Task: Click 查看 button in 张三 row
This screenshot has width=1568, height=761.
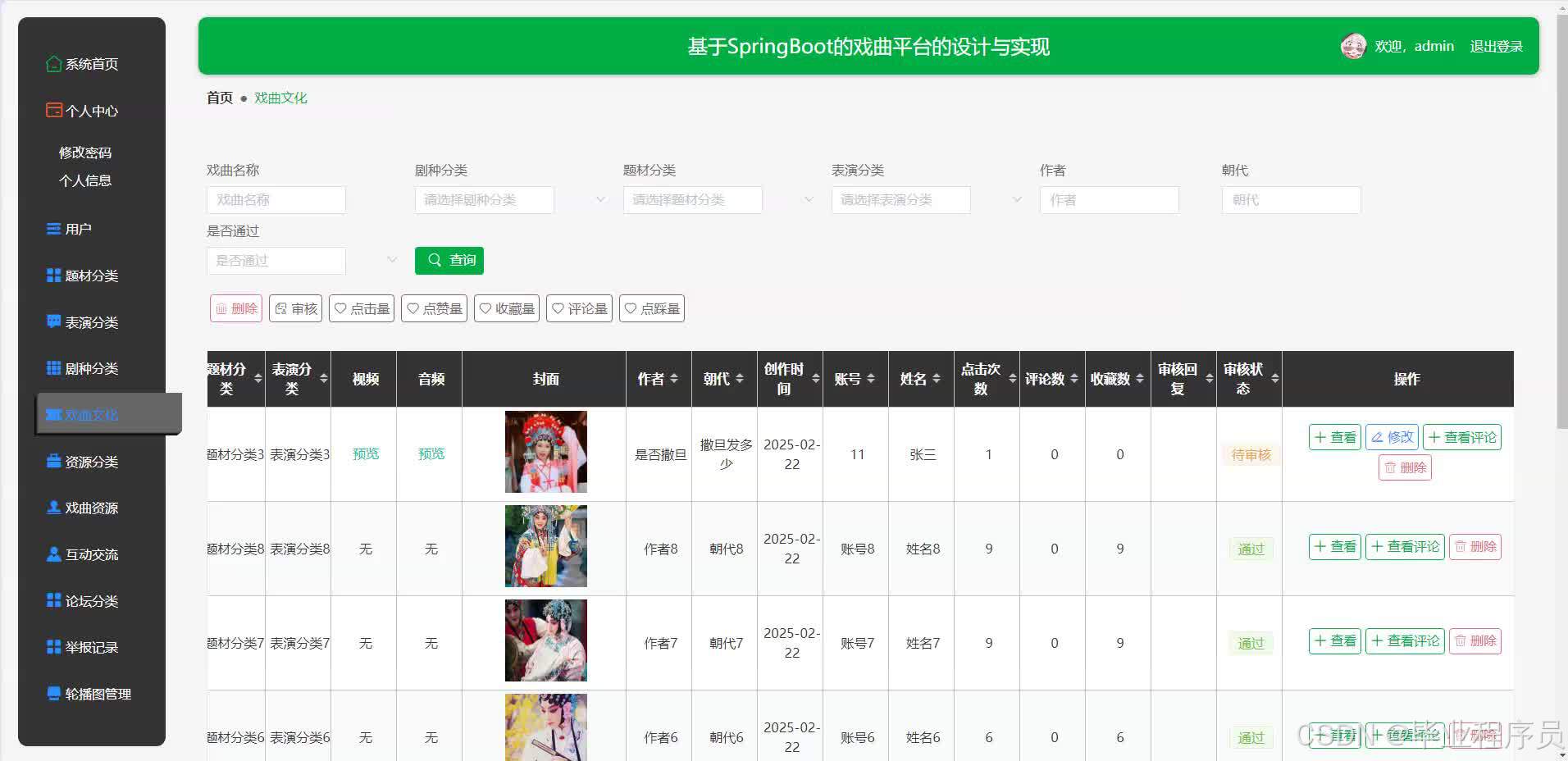Action: click(x=1335, y=437)
